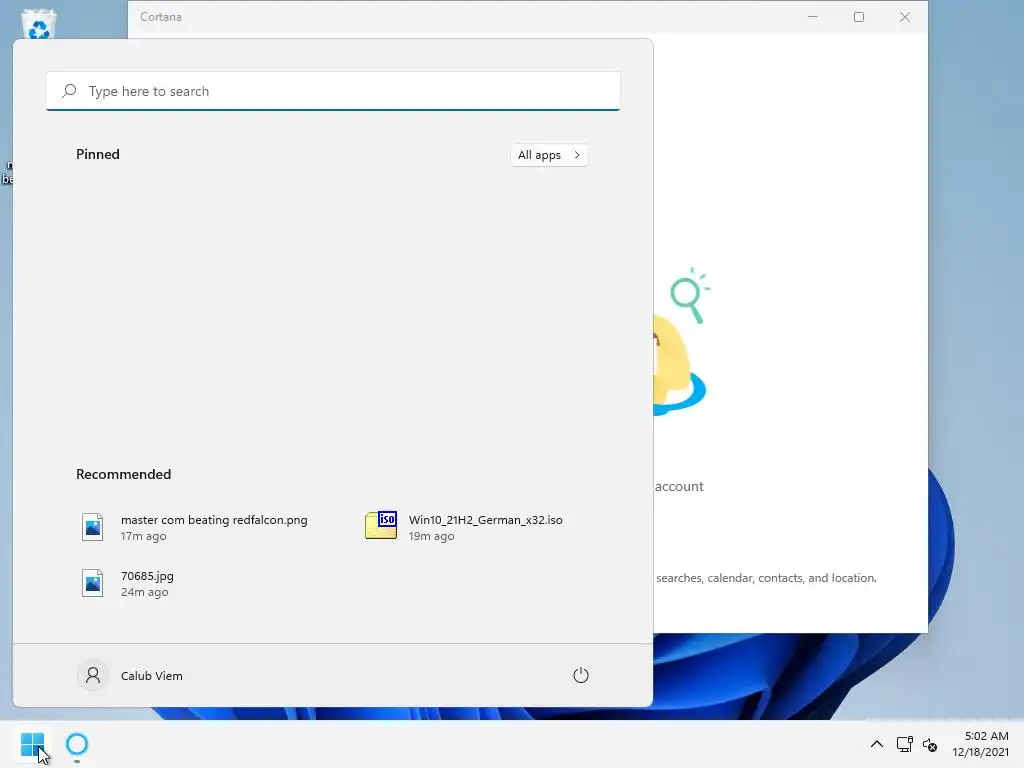1024x768 pixels.
Task: Click the Pinned section heading
Action: tap(98, 154)
